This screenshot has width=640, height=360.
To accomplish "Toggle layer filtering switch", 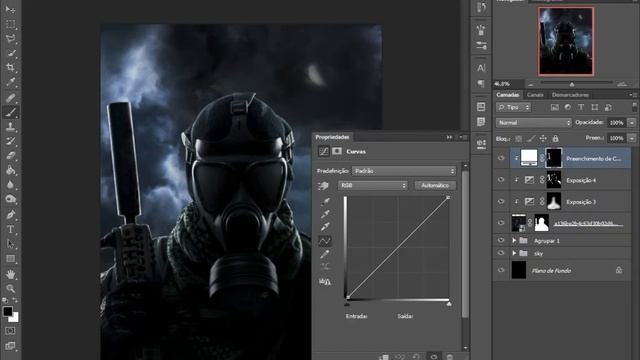I will point(634,107).
